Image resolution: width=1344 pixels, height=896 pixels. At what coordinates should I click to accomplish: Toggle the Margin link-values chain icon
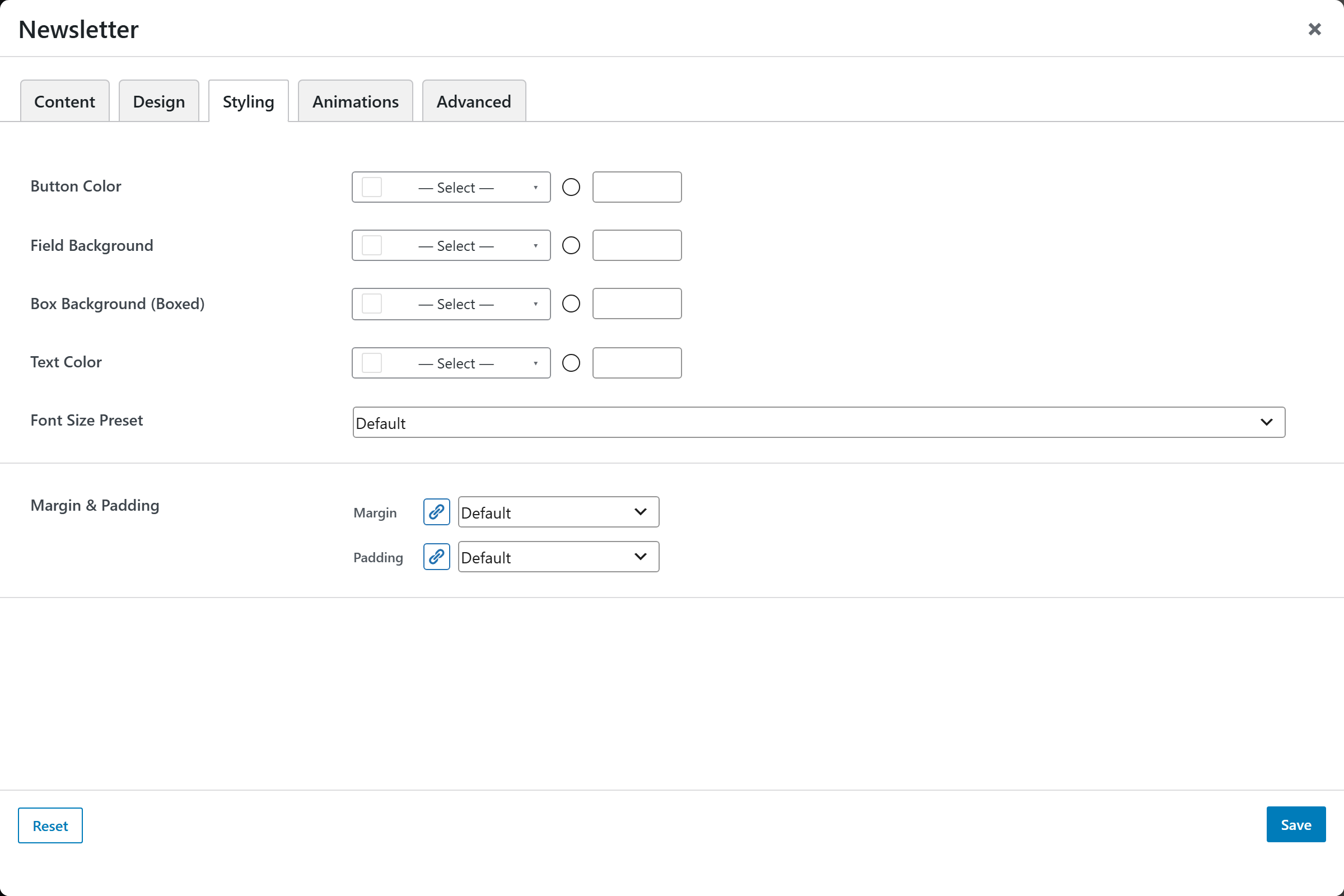(x=437, y=511)
